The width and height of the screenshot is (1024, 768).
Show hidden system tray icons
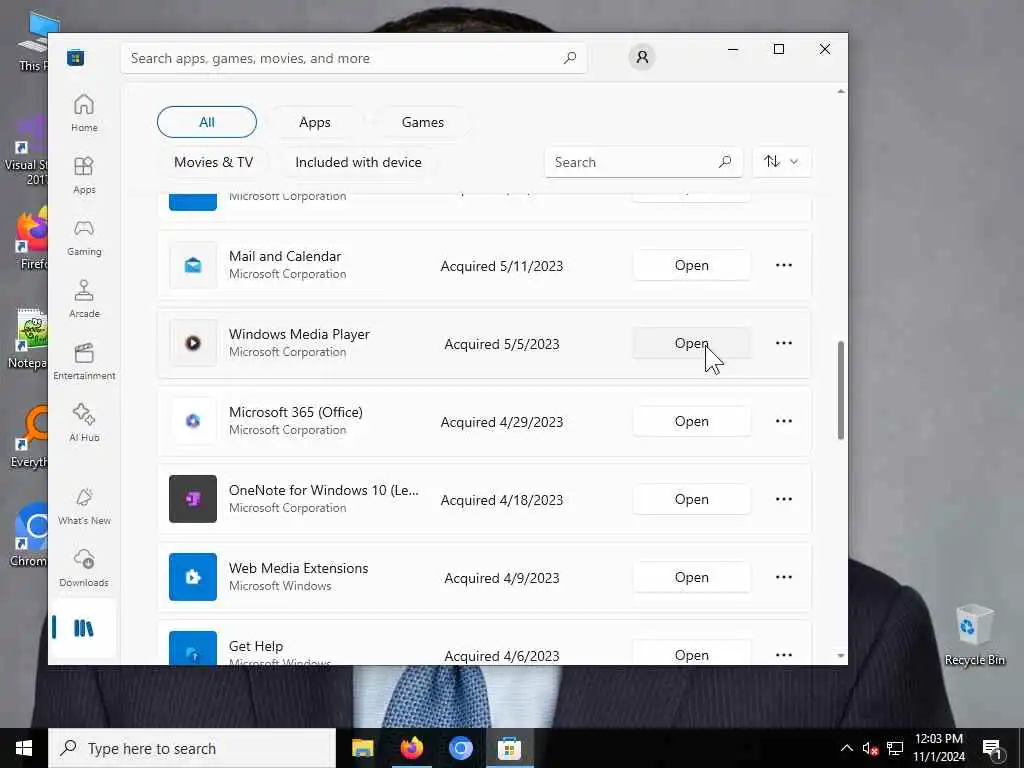pyautogui.click(x=846, y=748)
